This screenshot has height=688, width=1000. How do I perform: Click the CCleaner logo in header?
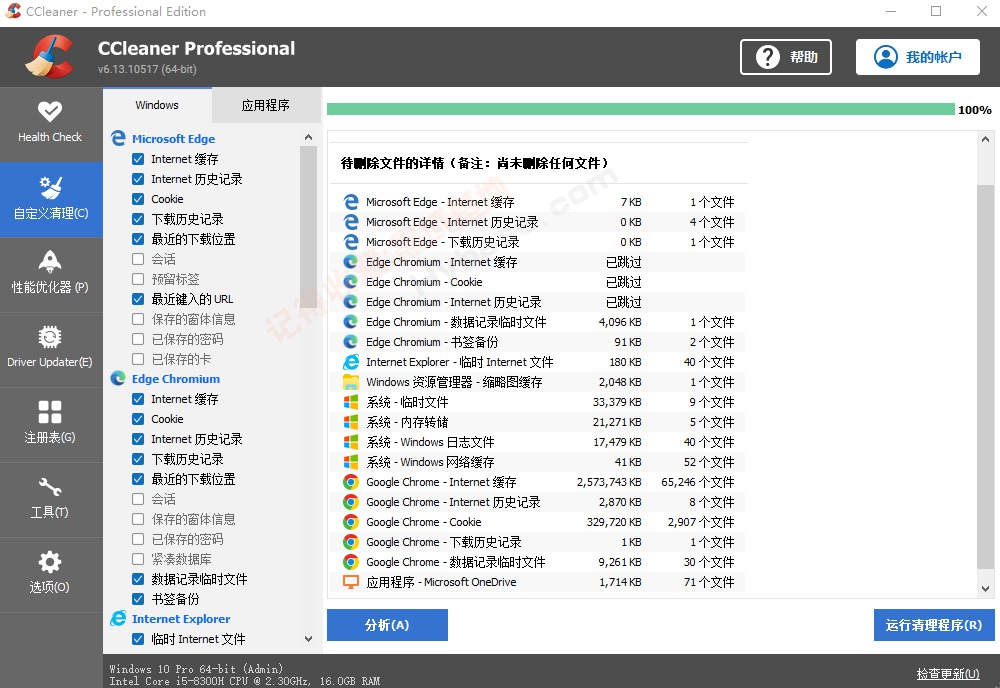click(49, 56)
